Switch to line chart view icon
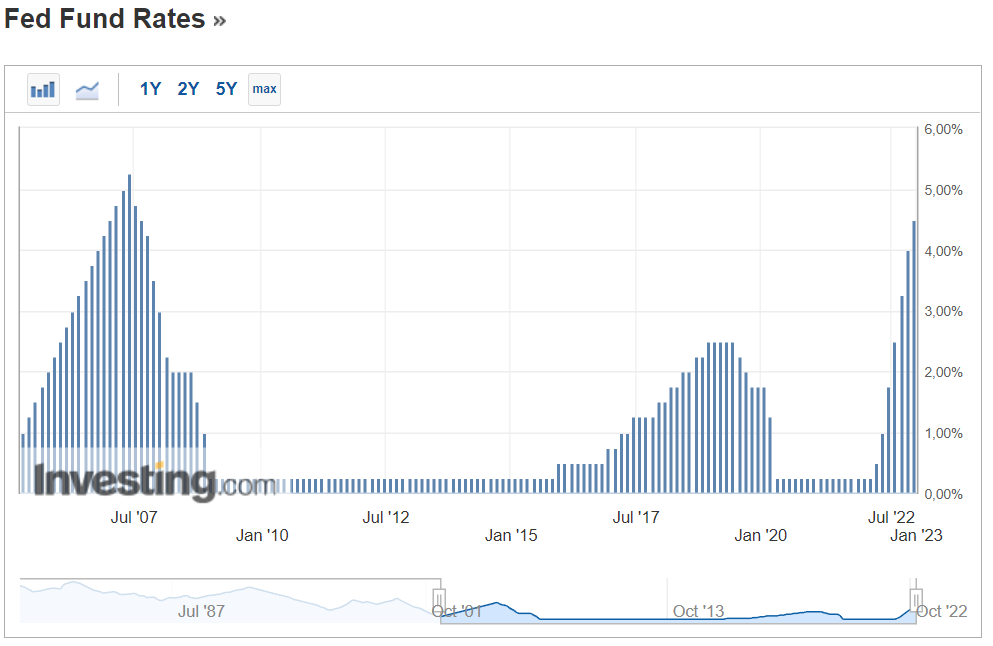 [x=87, y=89]
